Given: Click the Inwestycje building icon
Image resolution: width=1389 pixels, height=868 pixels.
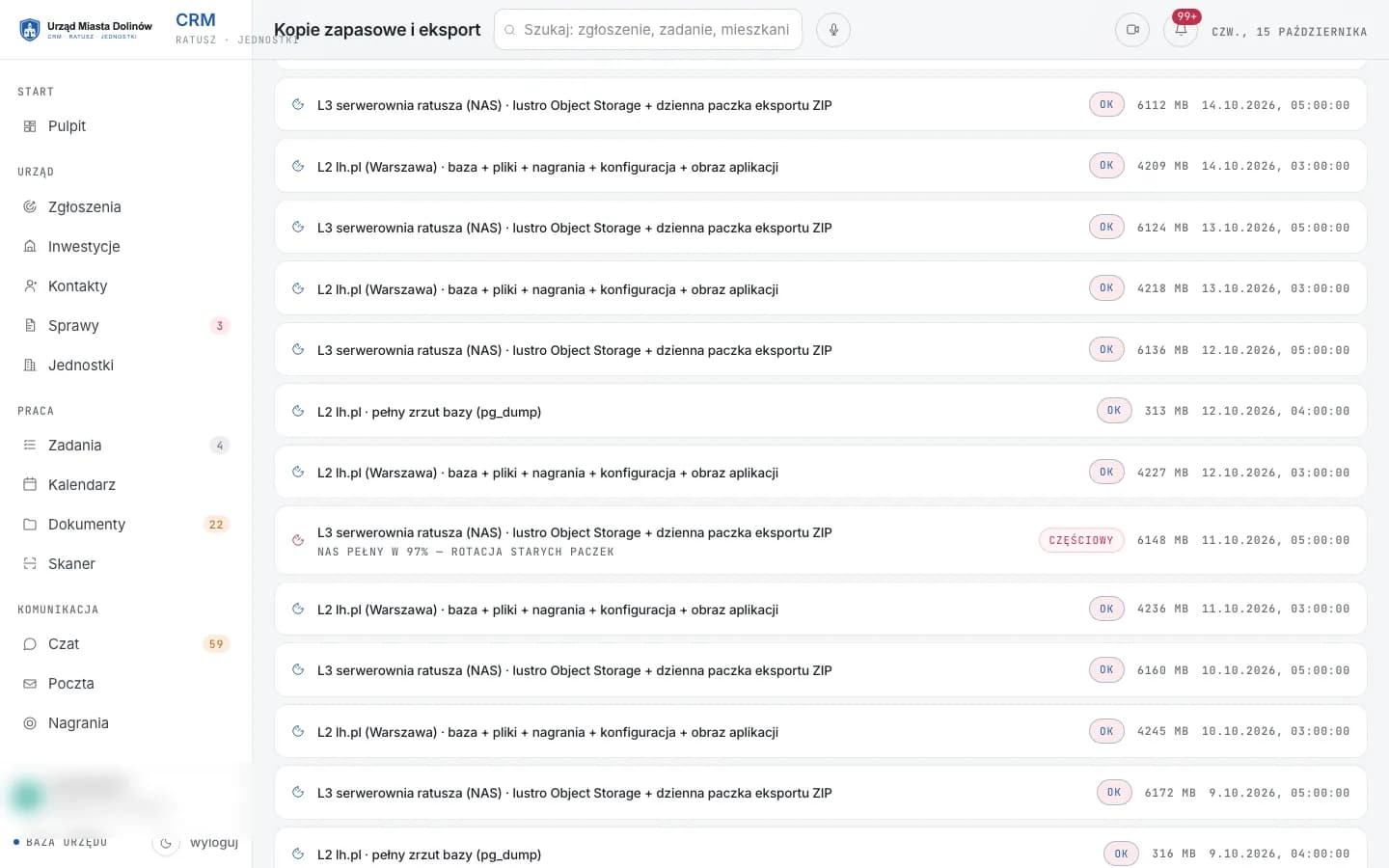Looking at the screenshot, I should click(30, 247).
